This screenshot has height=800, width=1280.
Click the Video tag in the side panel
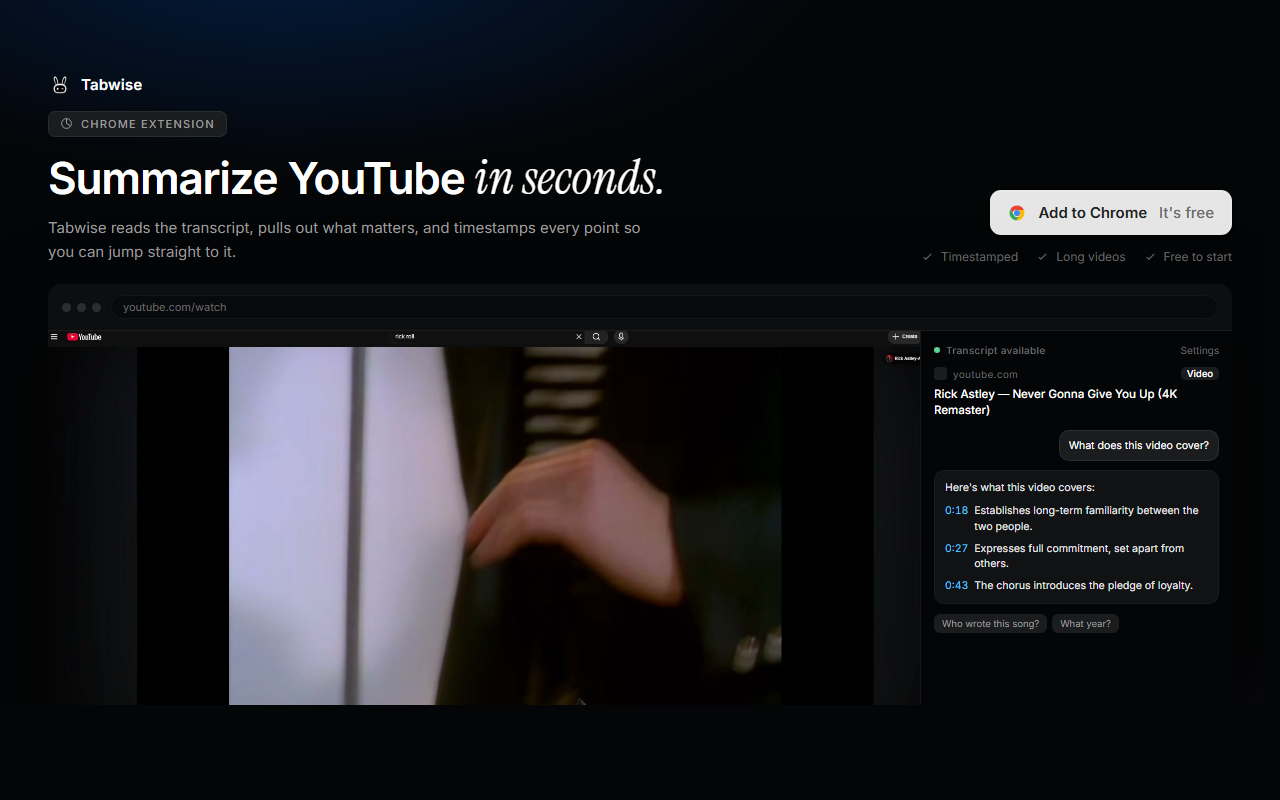(1200, 374)
